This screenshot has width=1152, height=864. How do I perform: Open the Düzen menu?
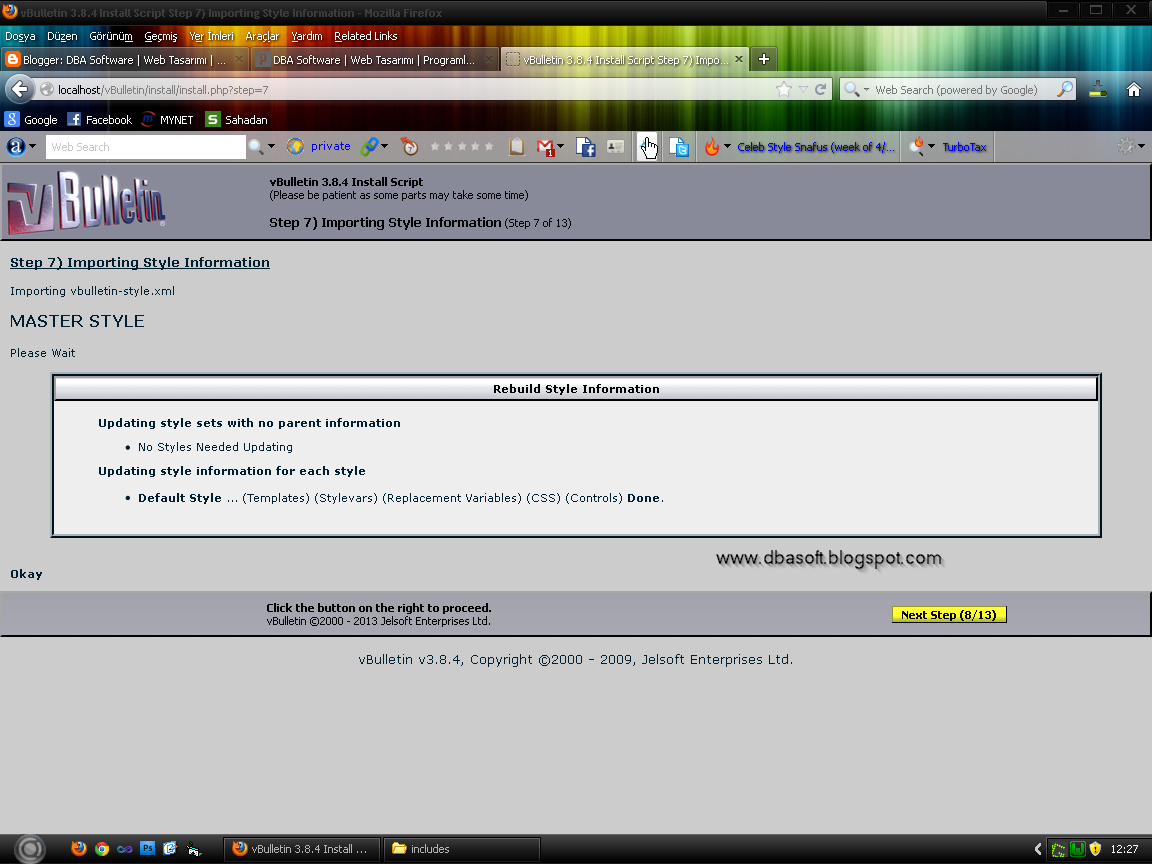(62, 36)
